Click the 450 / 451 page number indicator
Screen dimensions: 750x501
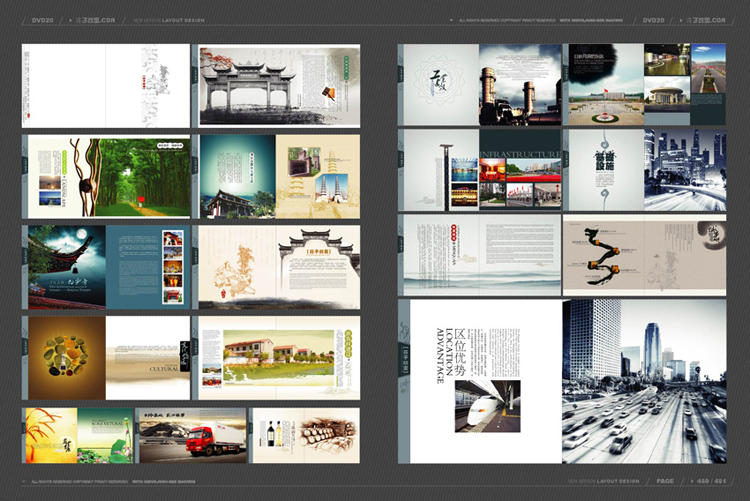(710, 481)
